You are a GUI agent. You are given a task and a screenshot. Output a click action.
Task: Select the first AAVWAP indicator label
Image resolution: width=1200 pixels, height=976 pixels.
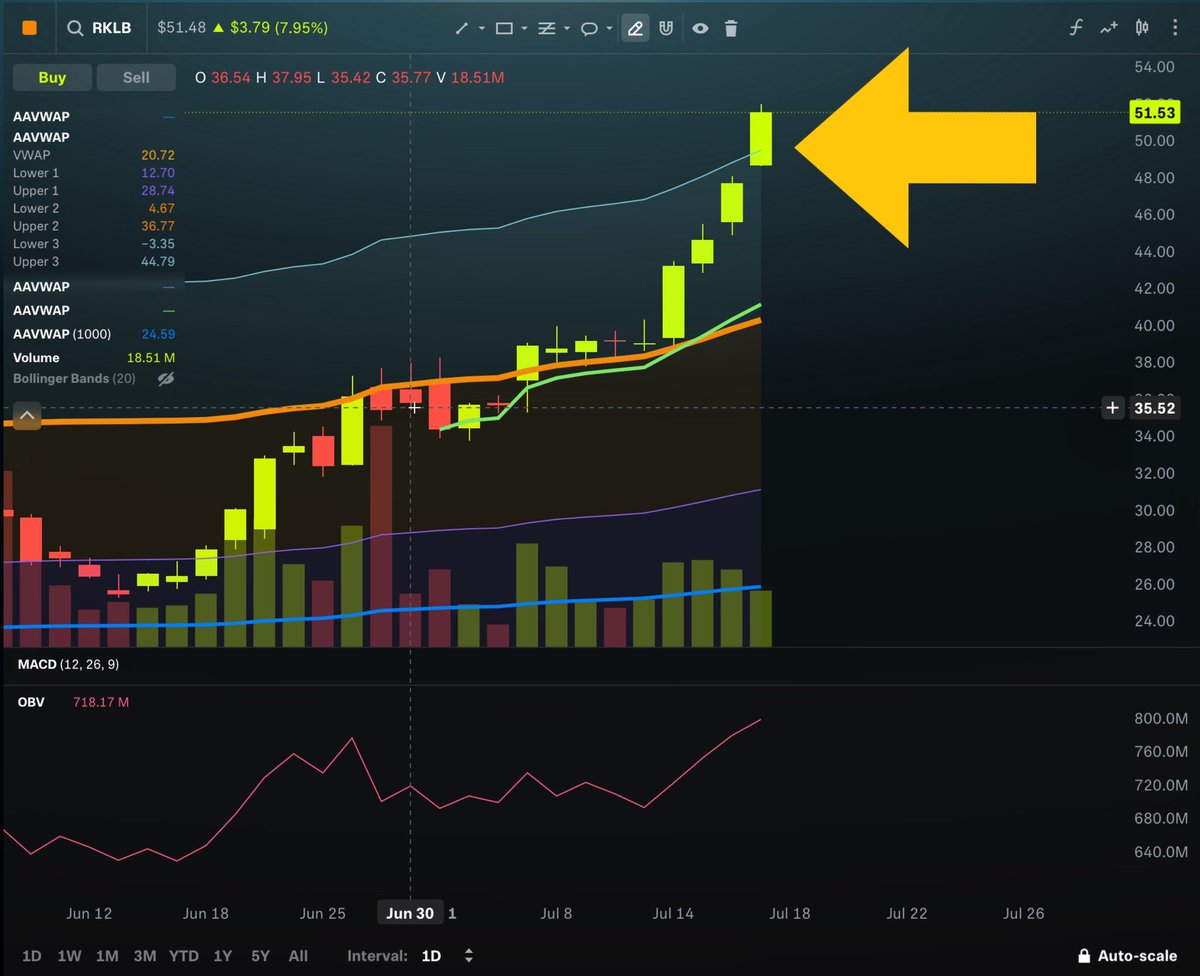coord(41,117)
